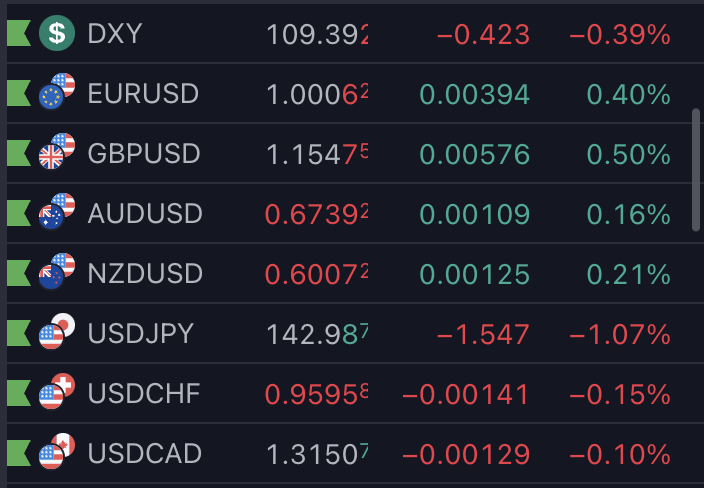The height and width of the screenshot is (488, 704).
Task: Click the DXY last price 109.392
Action: coord(317,35)
